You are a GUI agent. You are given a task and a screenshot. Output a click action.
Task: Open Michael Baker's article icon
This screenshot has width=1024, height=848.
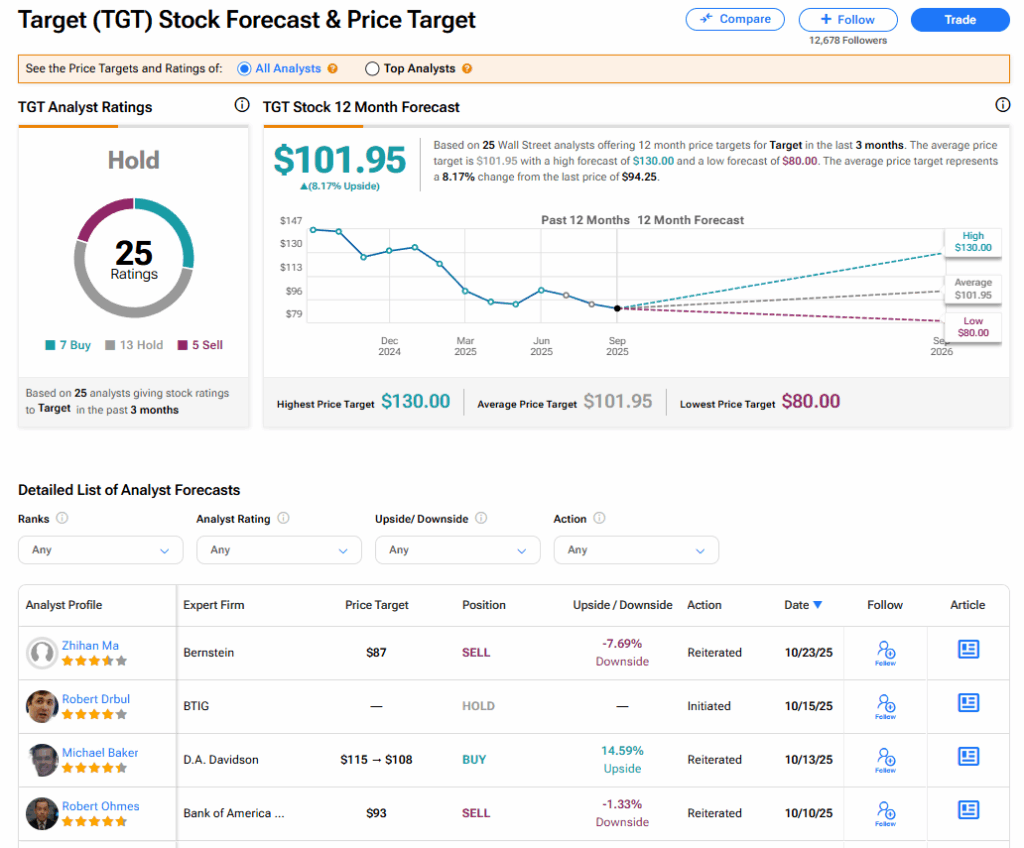point(967,757)
